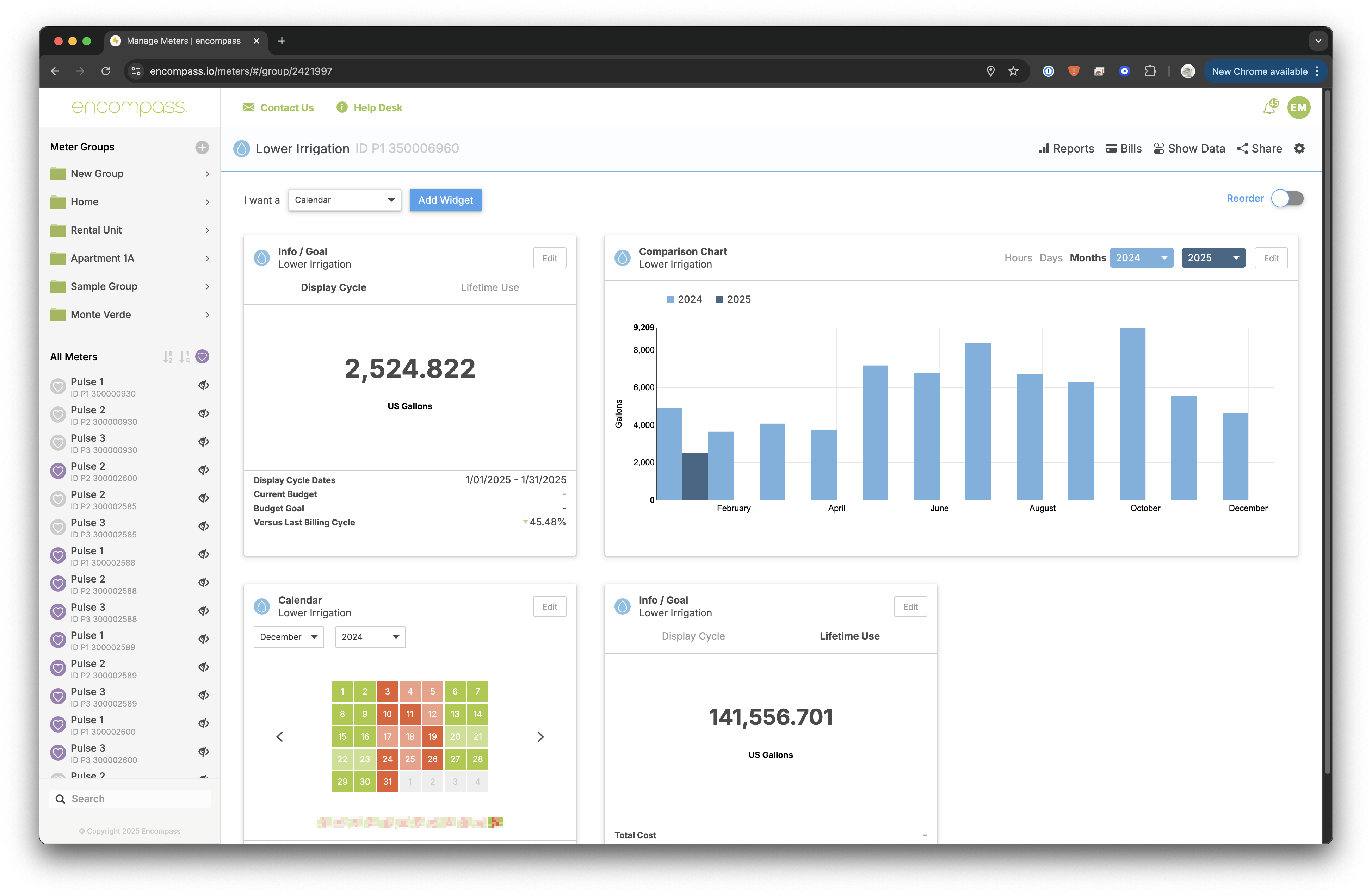Open the widget type Calendar dropdown
Viewport: 1372px width, 896px height.
coord(344,200)
